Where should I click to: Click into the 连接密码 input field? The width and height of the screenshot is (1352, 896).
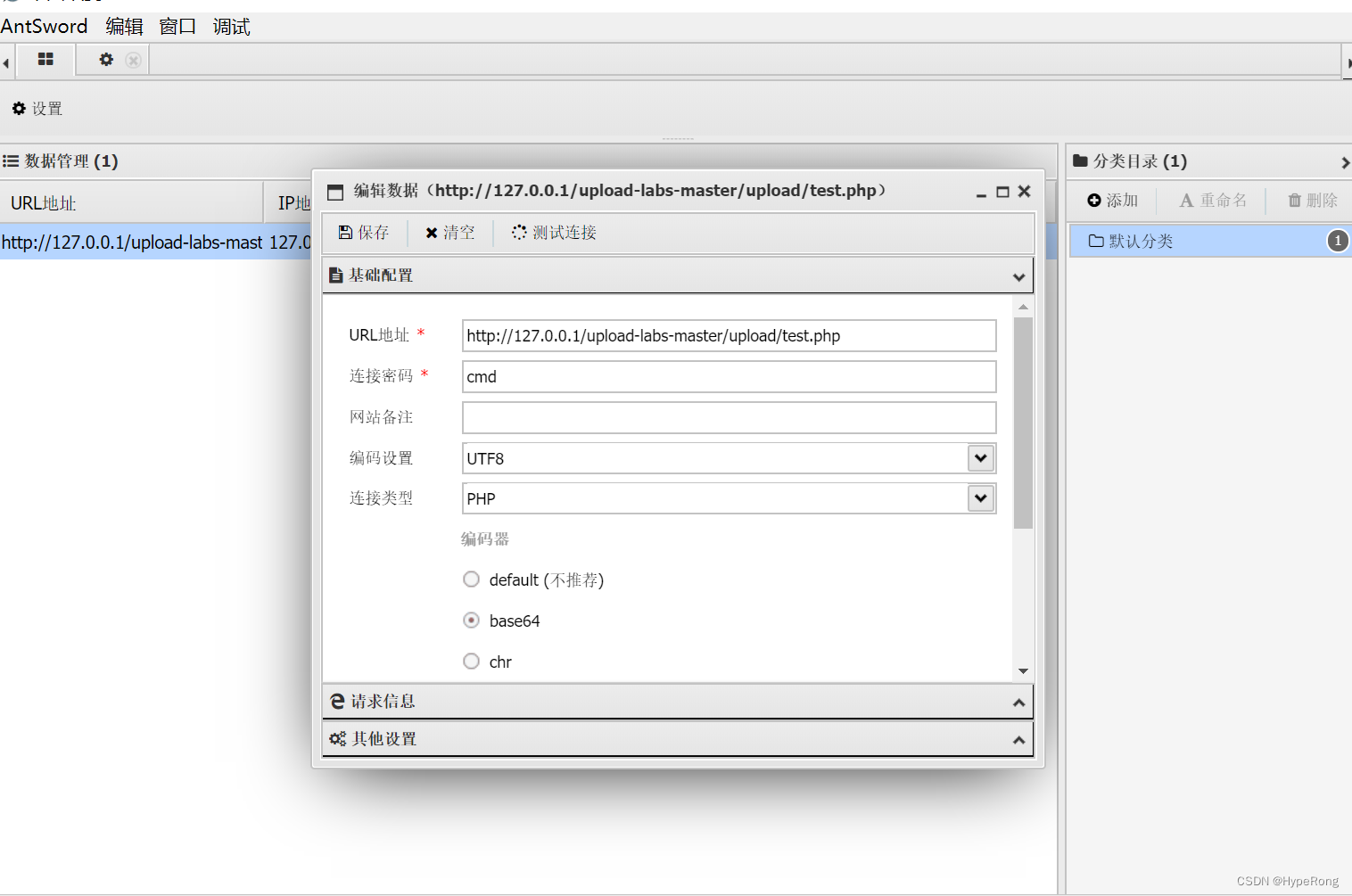pos(729,377)
